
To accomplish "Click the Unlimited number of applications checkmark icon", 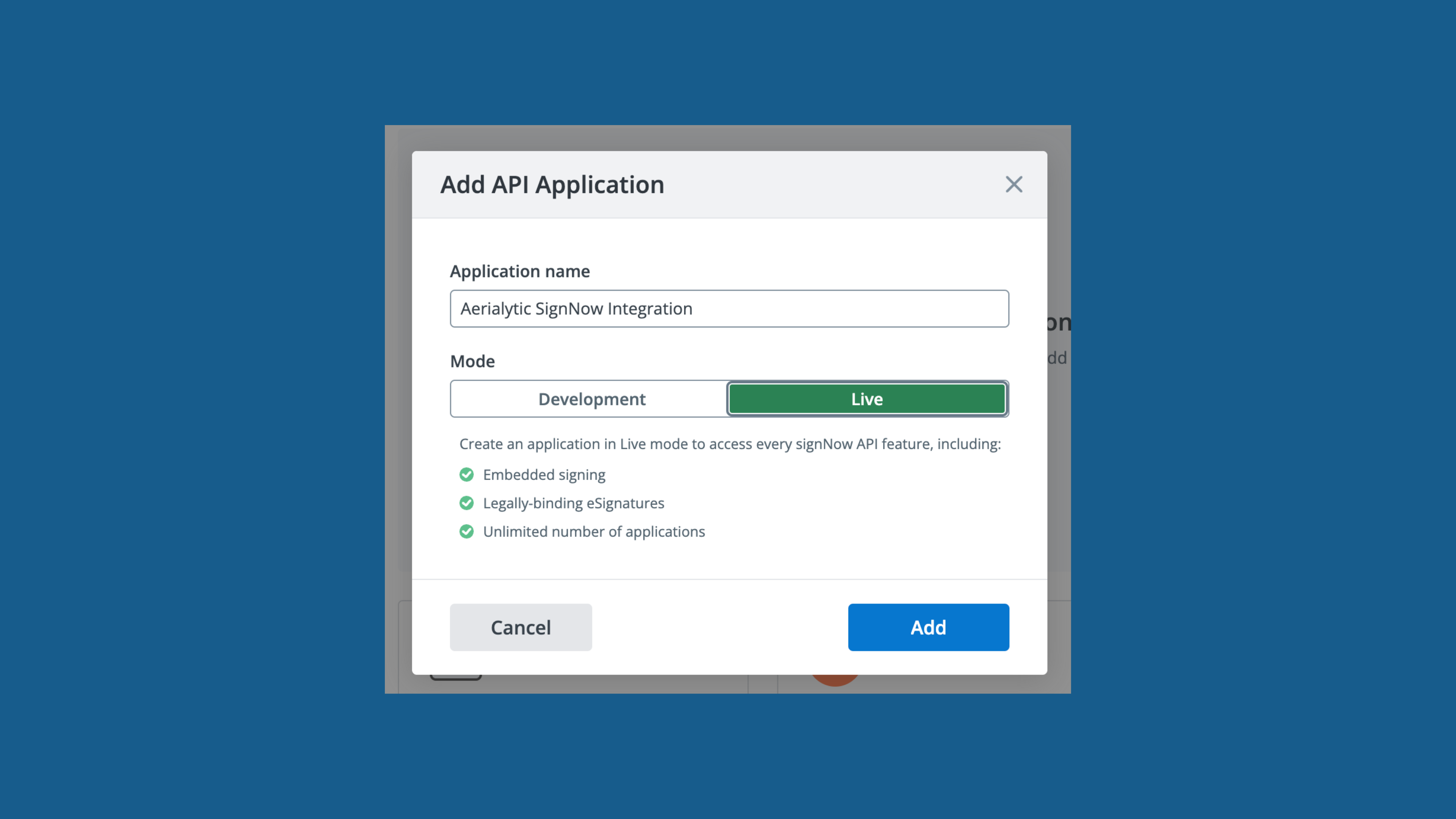I will tap(466, 531).
